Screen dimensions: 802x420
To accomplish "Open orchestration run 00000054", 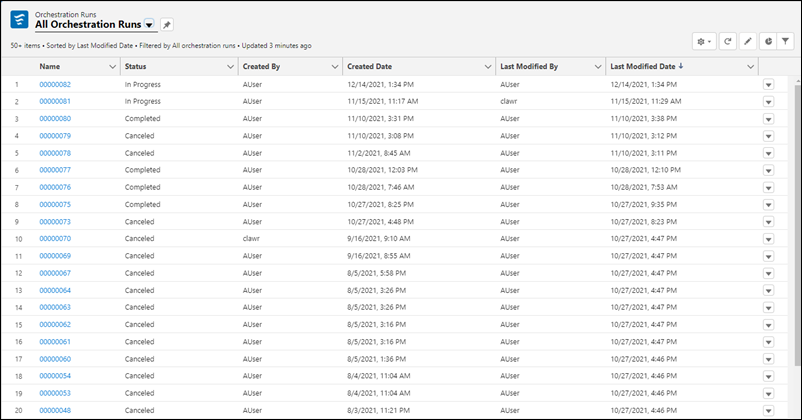I will [55, 376].
